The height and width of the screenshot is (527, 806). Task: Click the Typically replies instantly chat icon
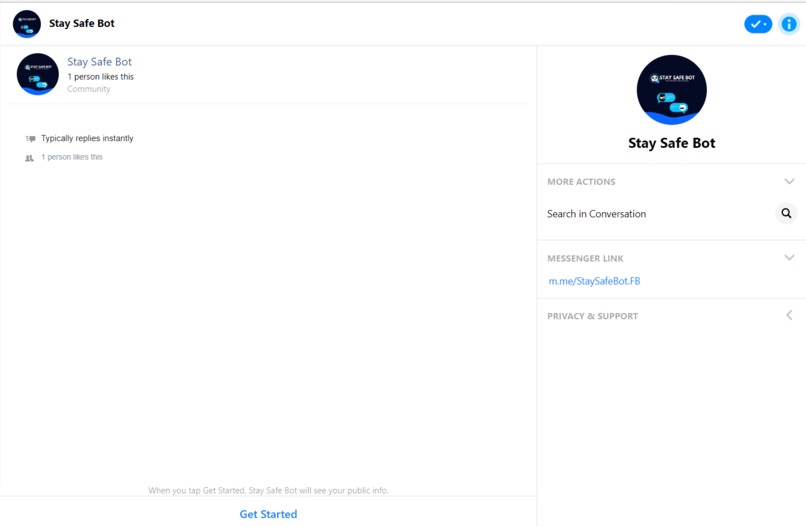pos(30,139)
